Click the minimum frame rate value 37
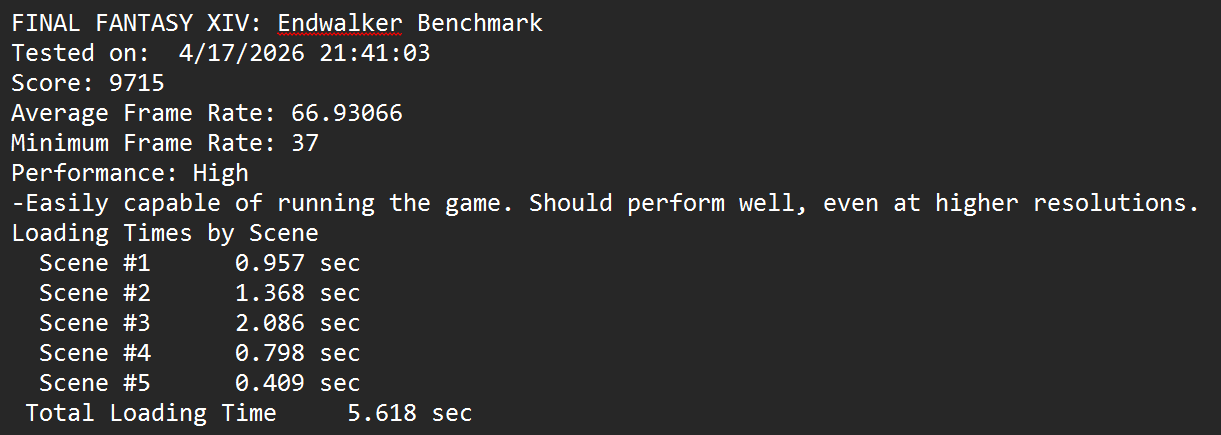Viewport: 1221px width, 435px height. [304, 143]
